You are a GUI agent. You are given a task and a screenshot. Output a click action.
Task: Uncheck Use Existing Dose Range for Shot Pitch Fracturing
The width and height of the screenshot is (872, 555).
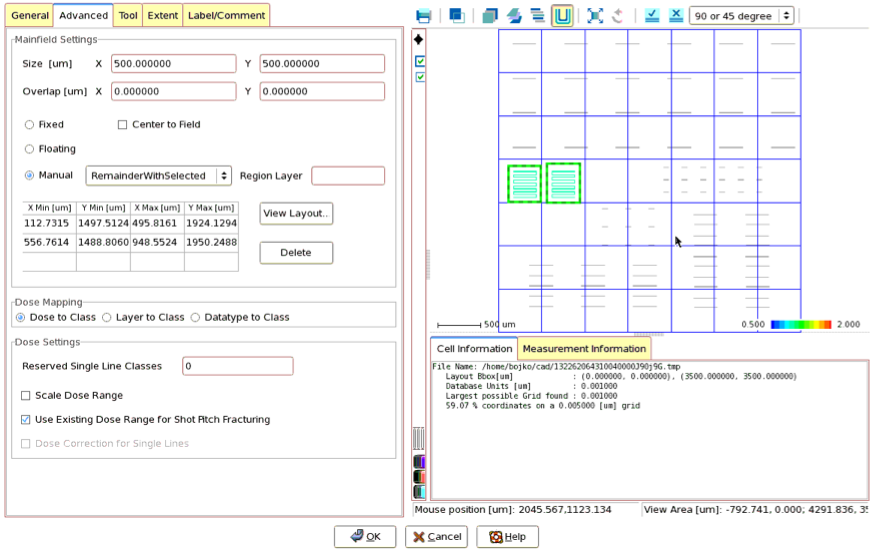pyautogui.click(x=26, y=419)
